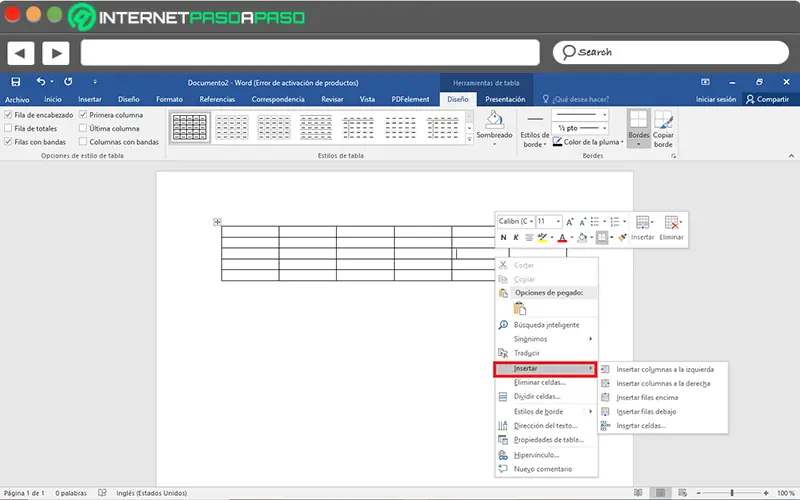Screen dimensions: 800x500
Task: Increase font size with the large A icon
Action: click(x=569, y=221)
